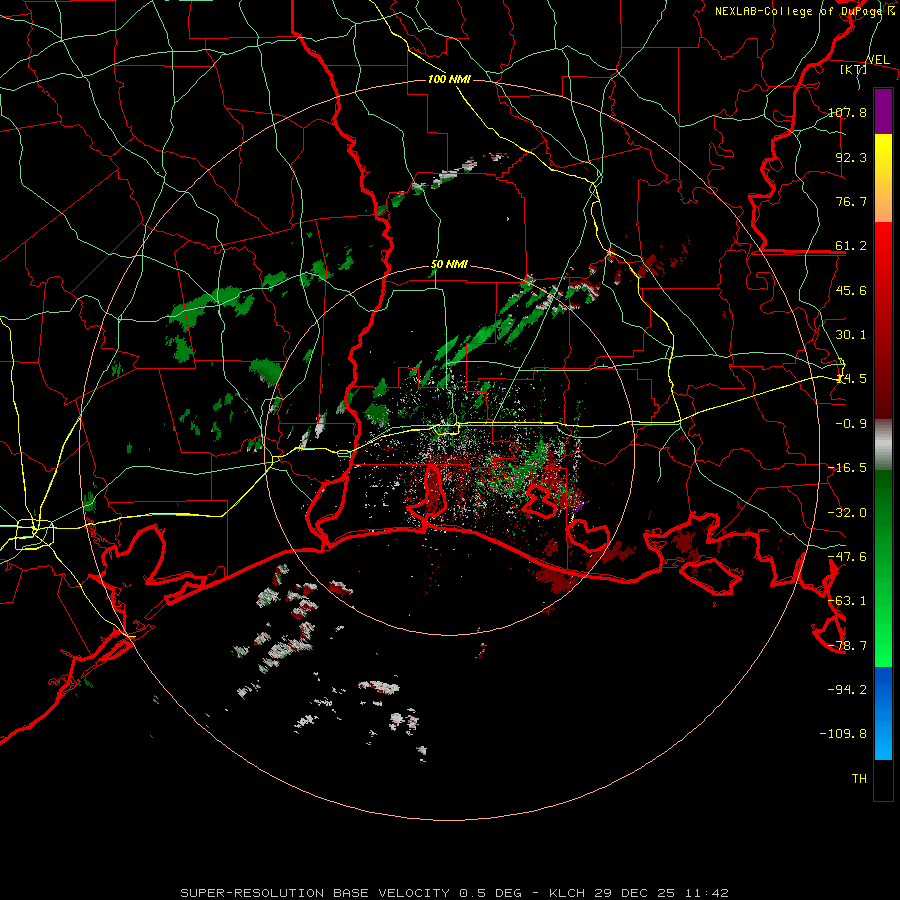Select the -16.5 legend value

[x=848, y=468]
